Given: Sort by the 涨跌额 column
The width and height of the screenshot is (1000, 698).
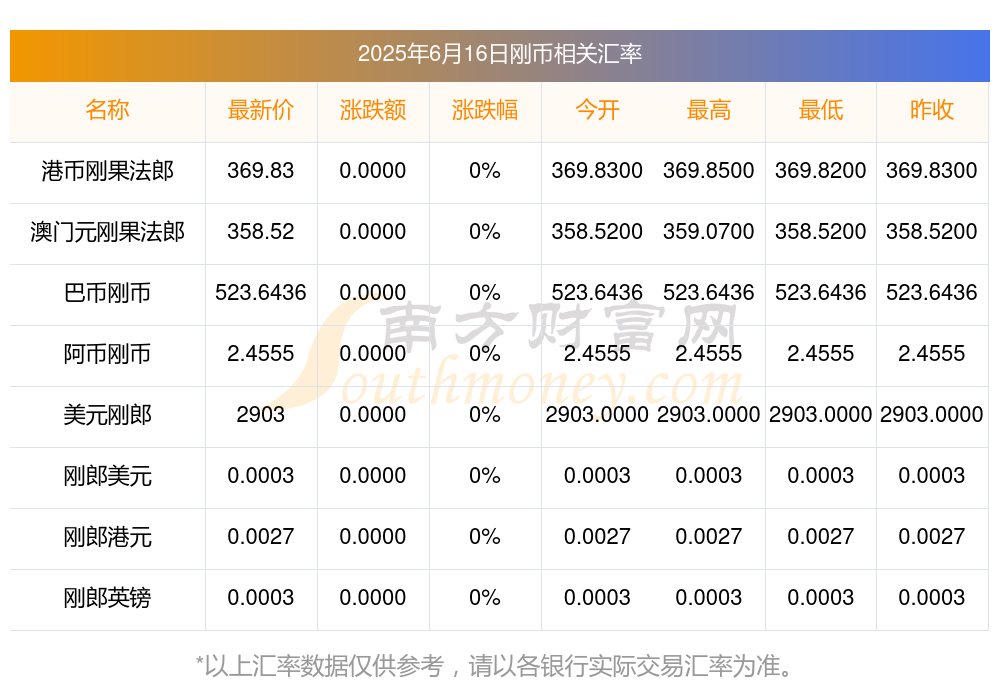Looking at the screenshot, I should tap(373, 110).
